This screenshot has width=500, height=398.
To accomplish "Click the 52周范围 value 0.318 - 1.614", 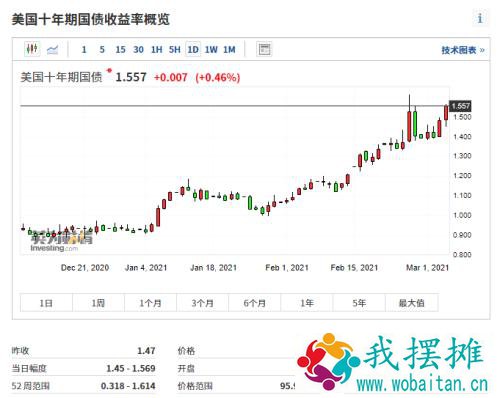I will click(x=128, y=386).
